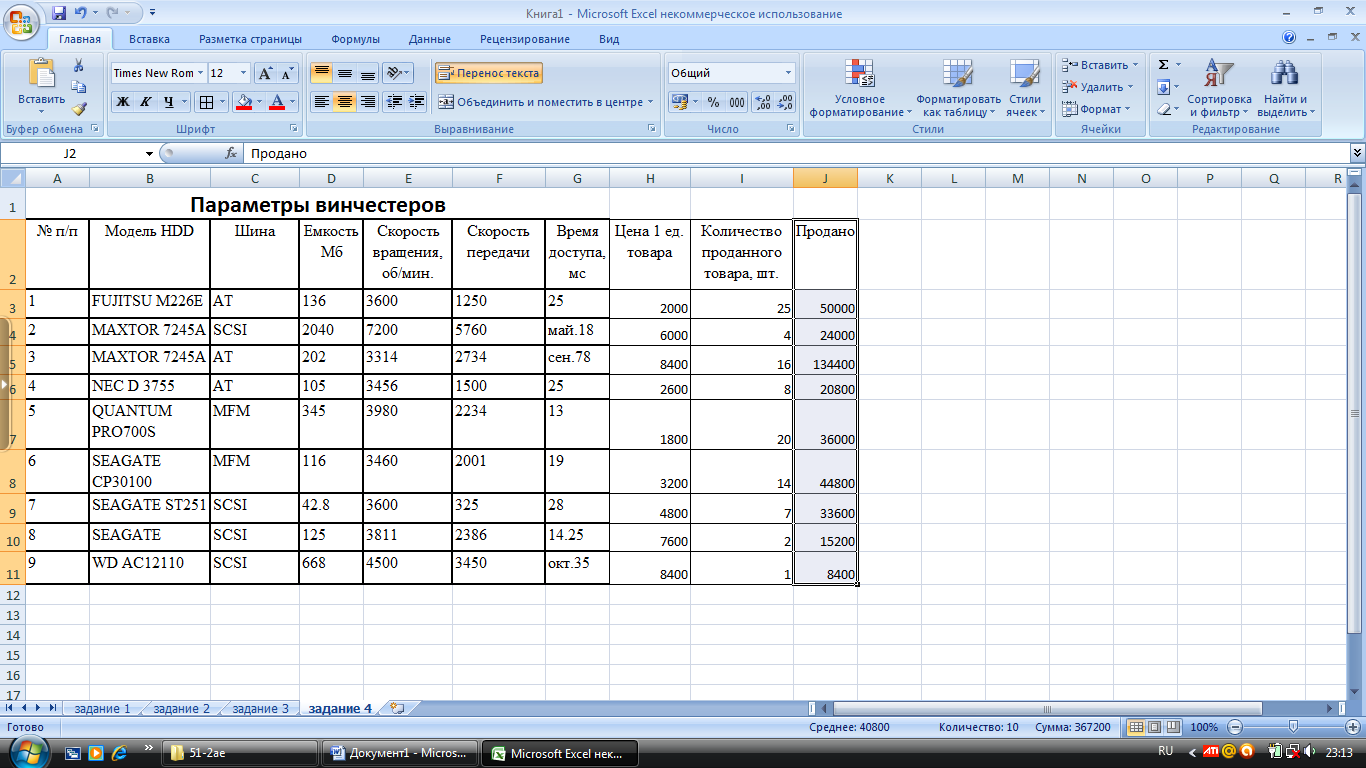Screen dimensions: 1366x768
Task: Open Найти и выделить menu
Action: [1285, 88]
